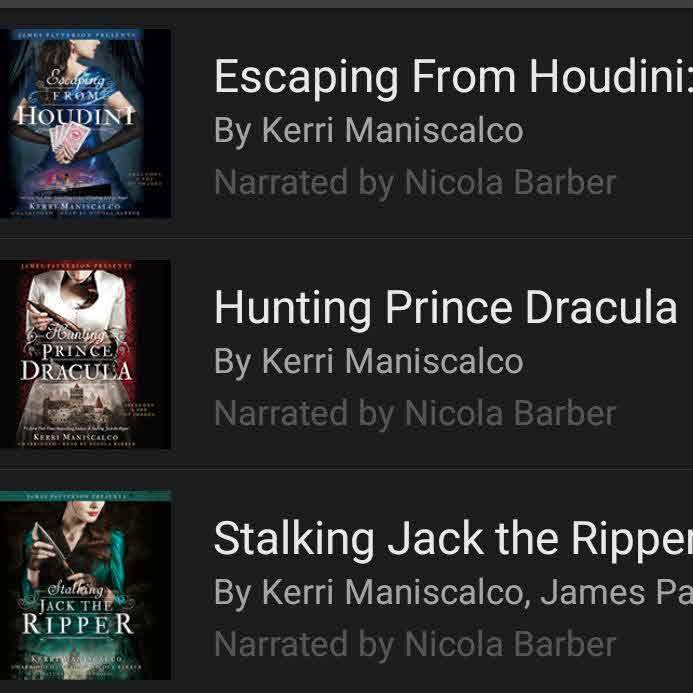
Task: Click the gray bar above the audiobook list
Action: click(346, 4)
